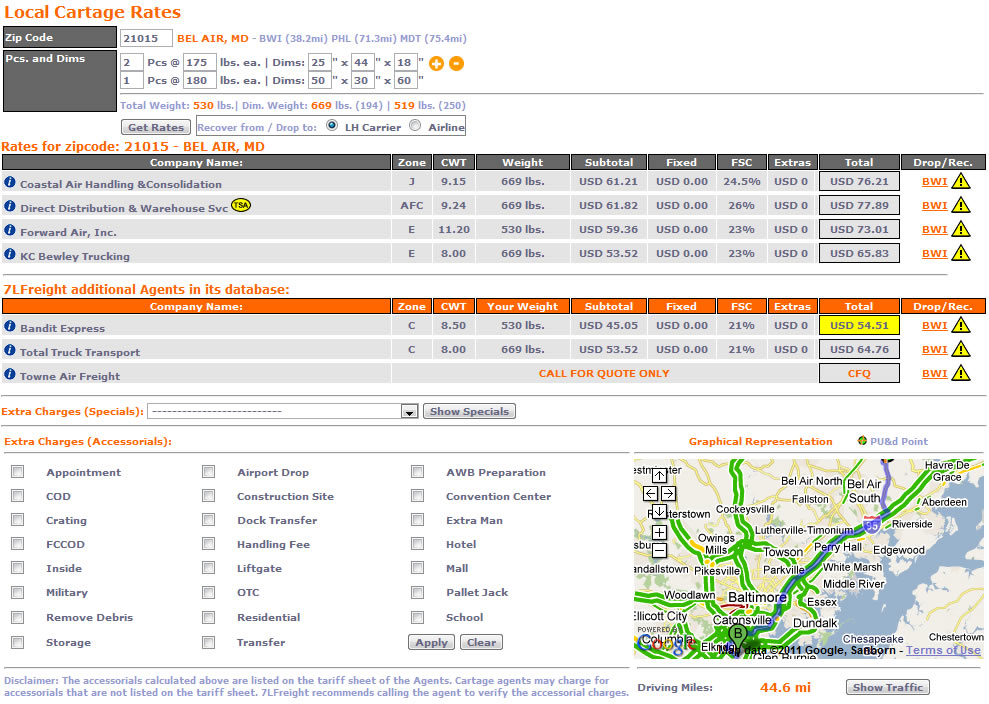
Task: Click Show Specials button
Action: pyautogui.click(x=469, y=411)
